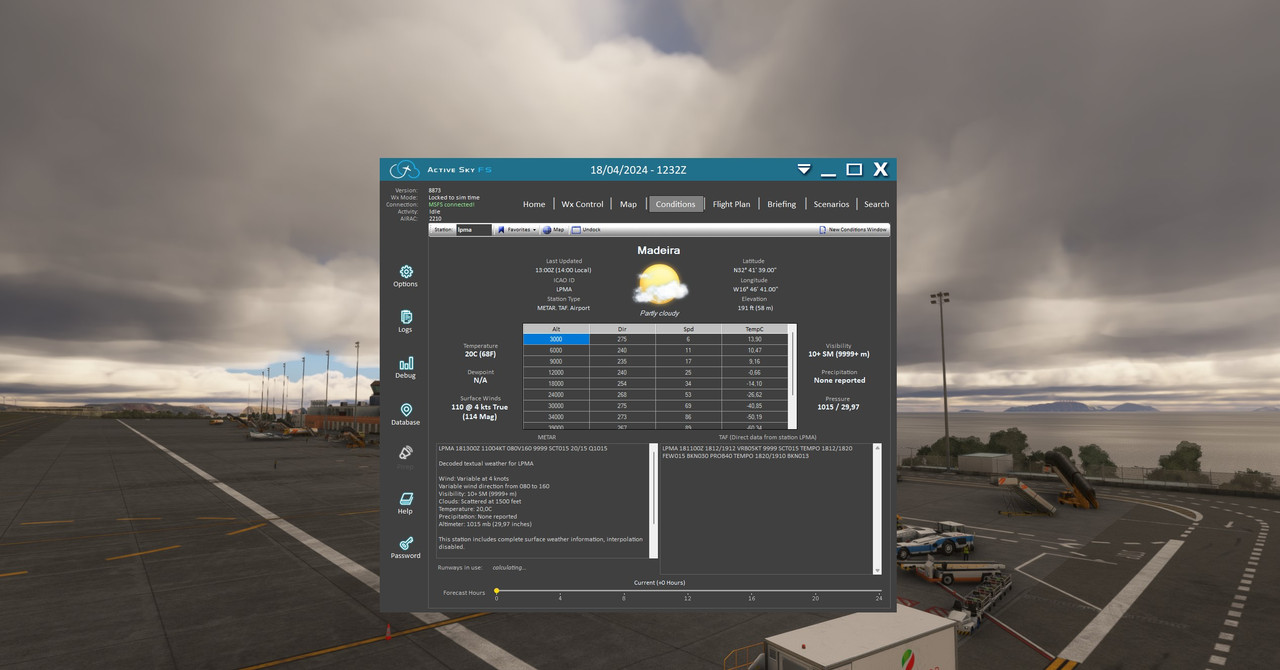Click the METAR text box scrollbar
The image size is (1280, 670).
point(654,500)
